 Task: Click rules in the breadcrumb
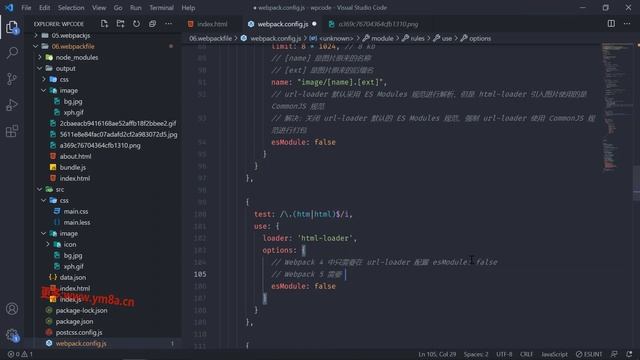(417, 38)
